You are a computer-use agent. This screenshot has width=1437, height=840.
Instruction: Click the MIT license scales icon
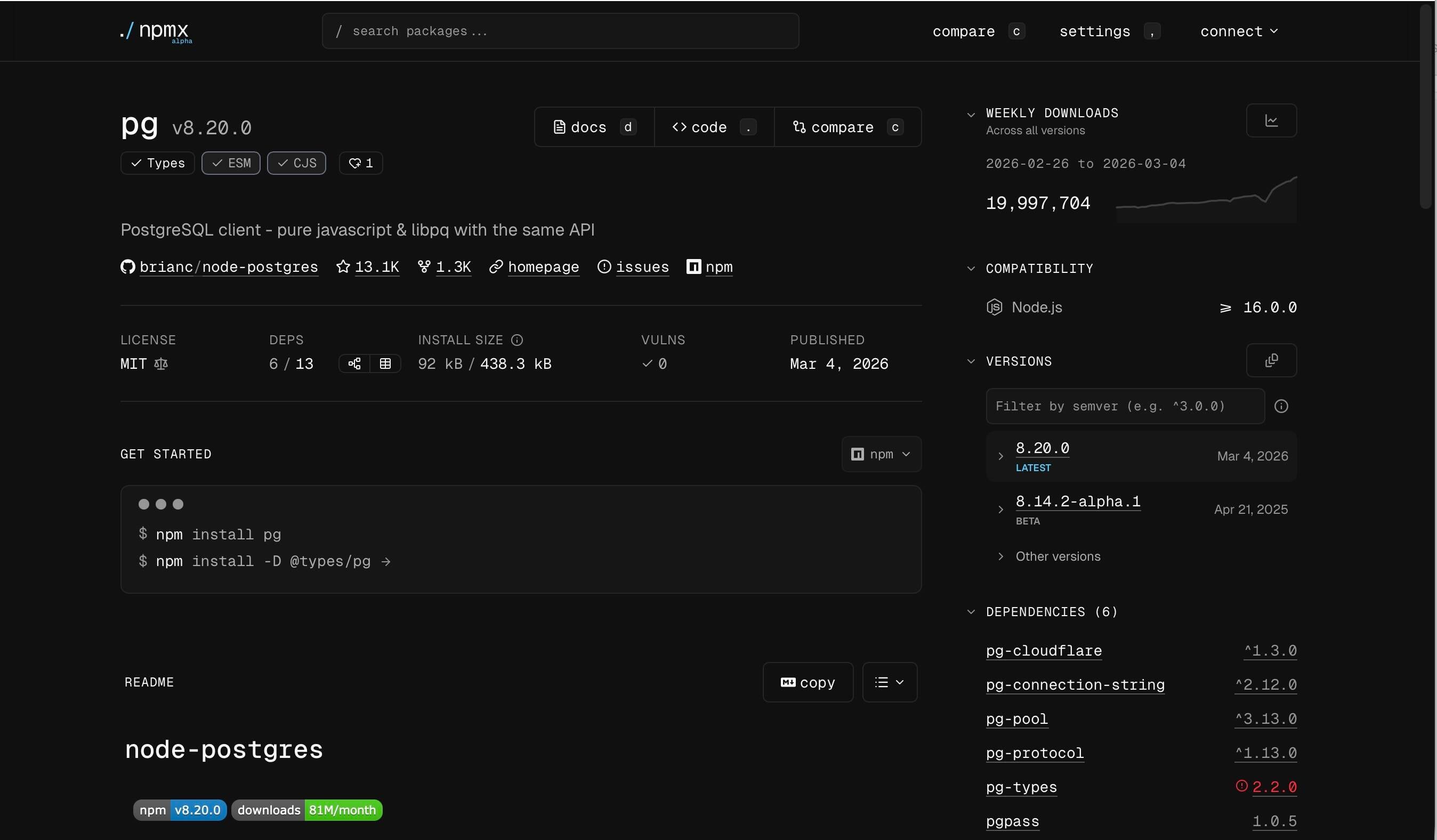click(161, 364)
